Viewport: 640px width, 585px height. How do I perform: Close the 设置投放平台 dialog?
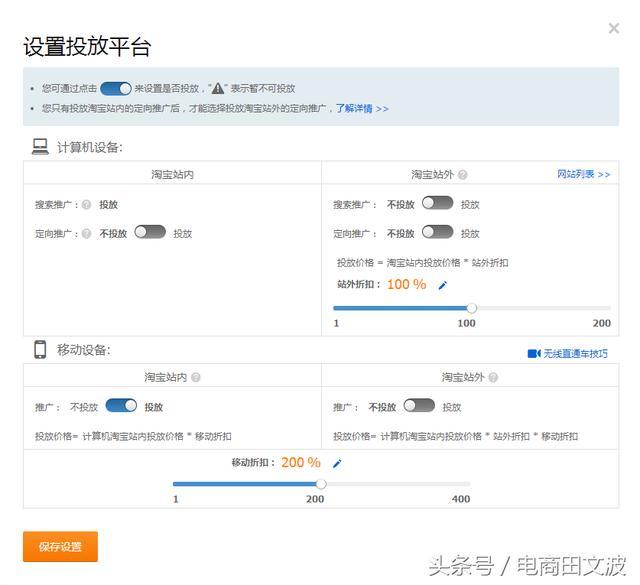613,28
